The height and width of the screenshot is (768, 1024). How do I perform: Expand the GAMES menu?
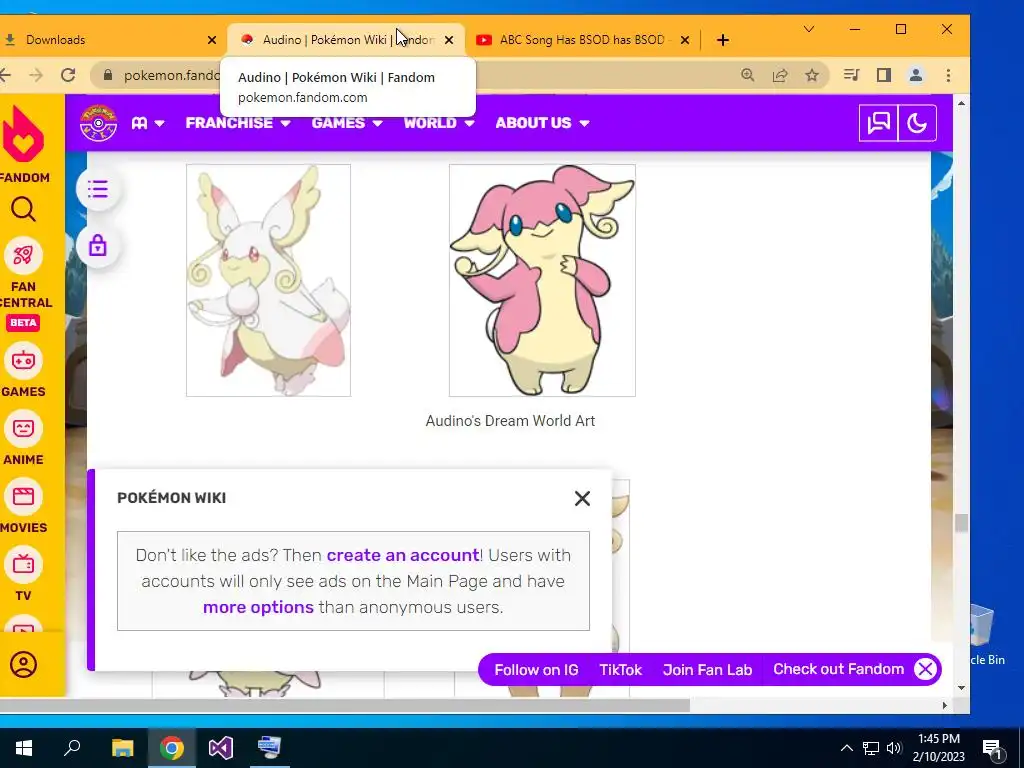(x=347, y=123)
